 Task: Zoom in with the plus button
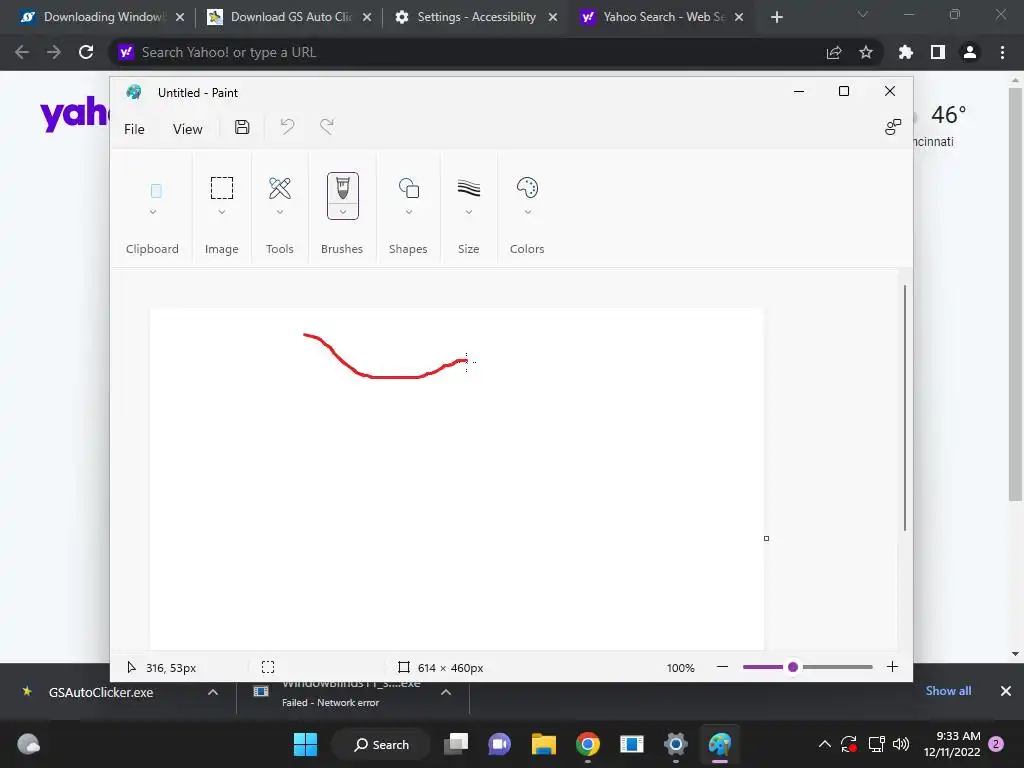(x=892, y=667)
